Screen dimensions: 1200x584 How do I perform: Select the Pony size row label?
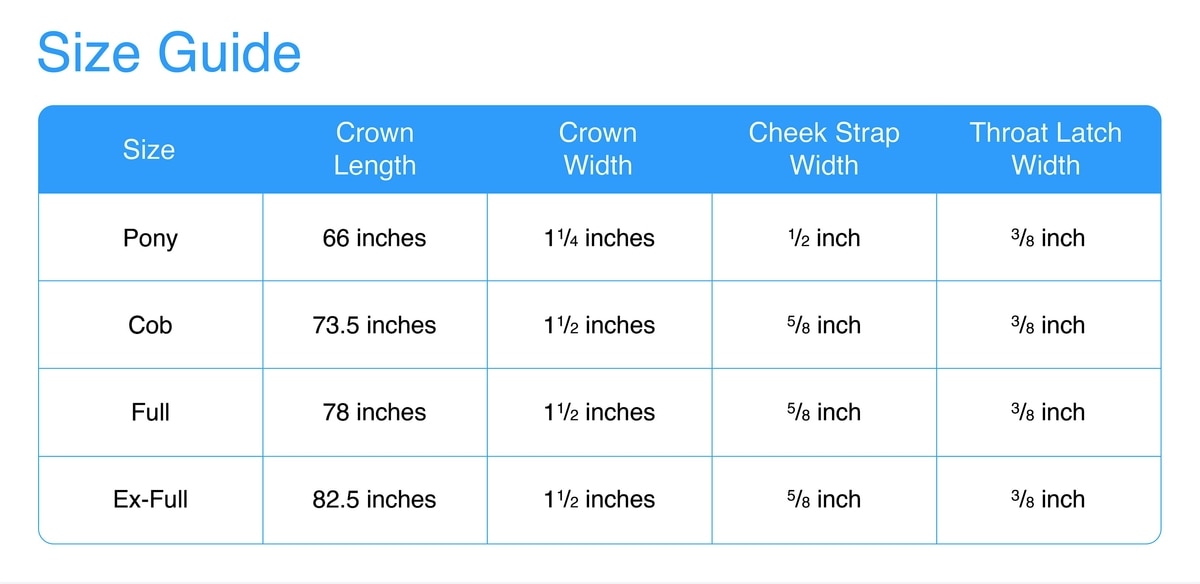[150, 239]
